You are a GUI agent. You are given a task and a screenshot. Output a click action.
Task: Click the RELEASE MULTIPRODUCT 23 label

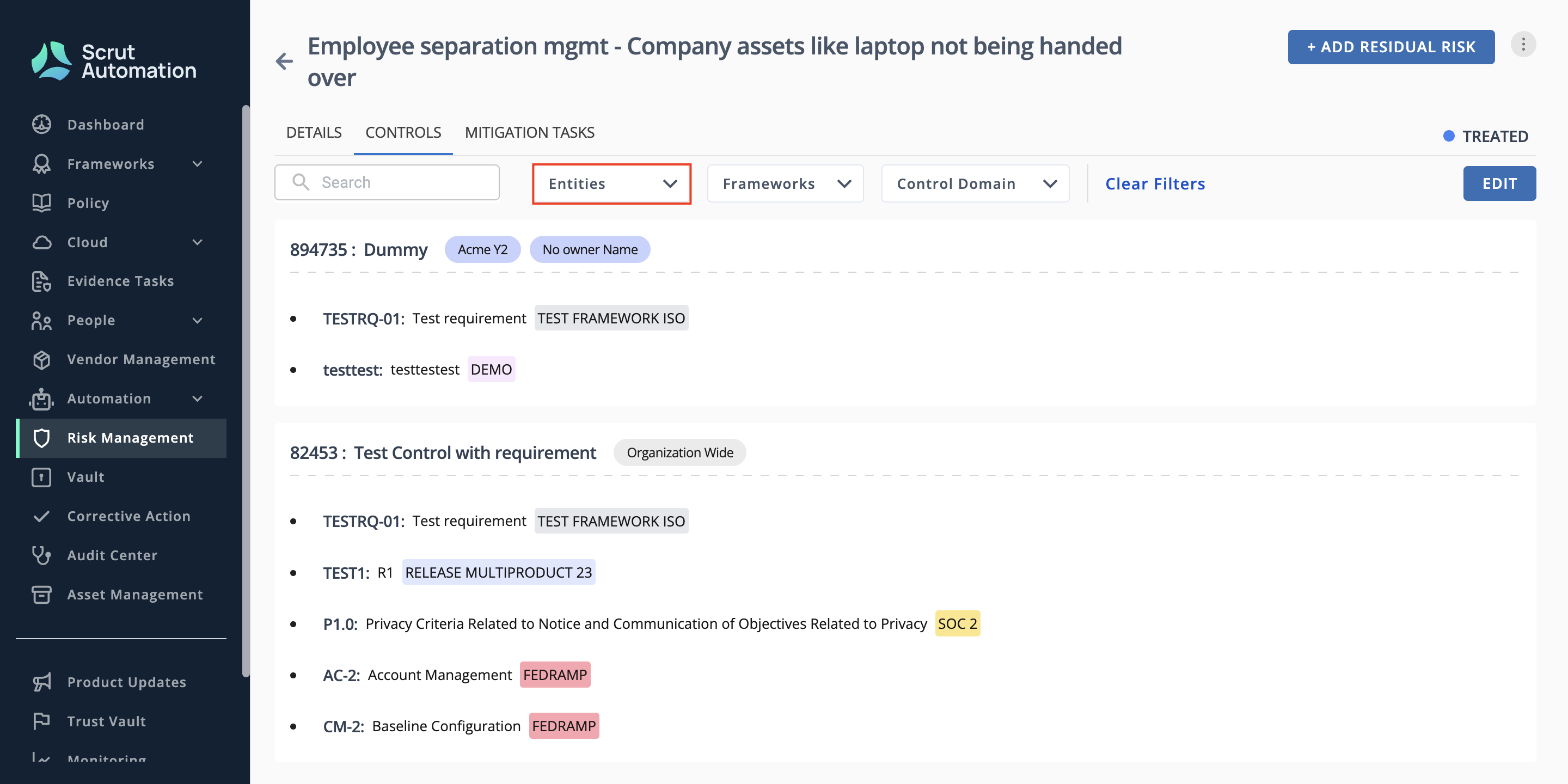coord(499,572)
